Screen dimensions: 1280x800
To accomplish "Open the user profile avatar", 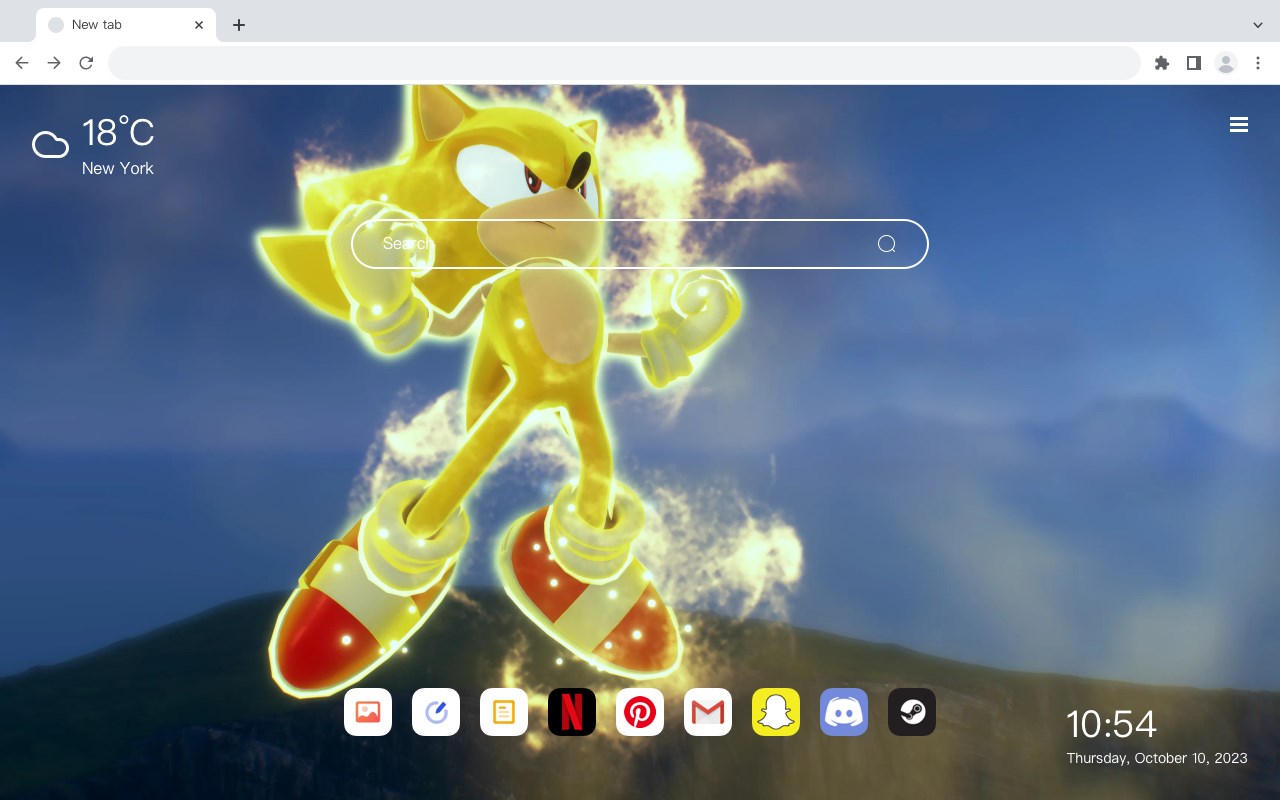I will click(1226, 63).
